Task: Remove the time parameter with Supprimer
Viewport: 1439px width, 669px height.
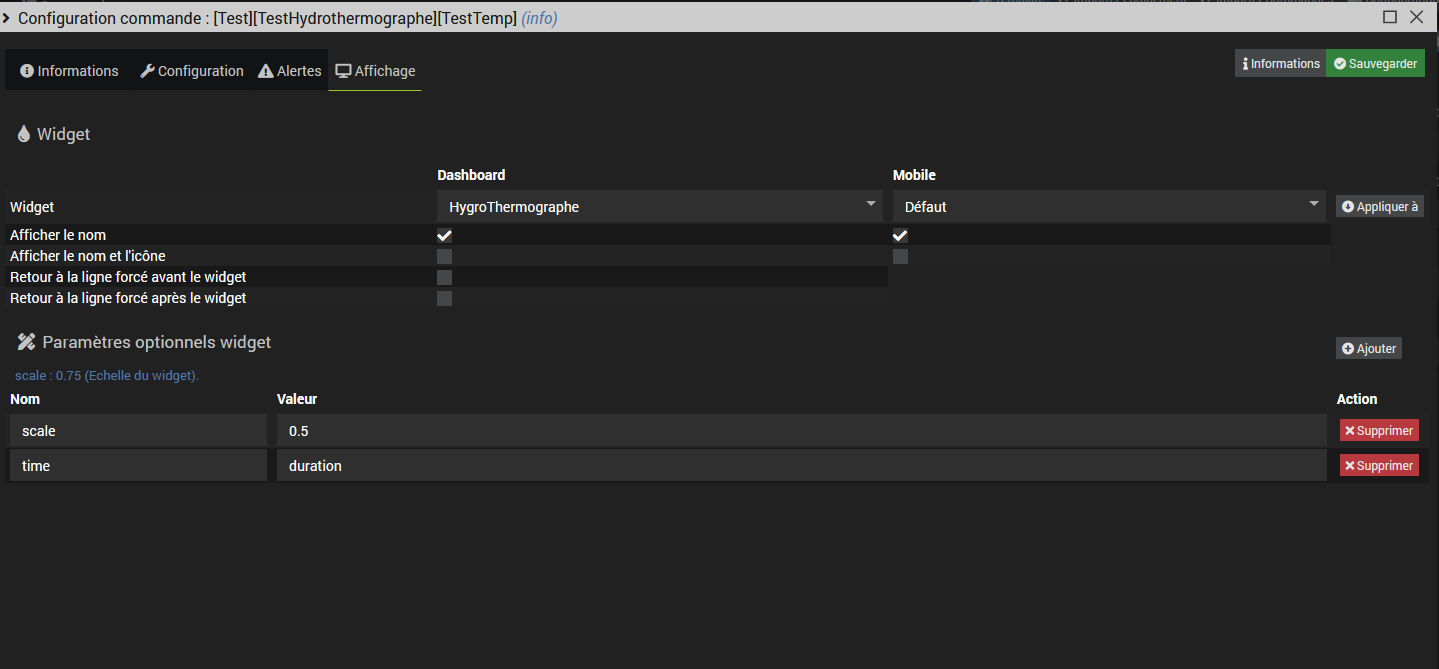Action: [1379, 466]
